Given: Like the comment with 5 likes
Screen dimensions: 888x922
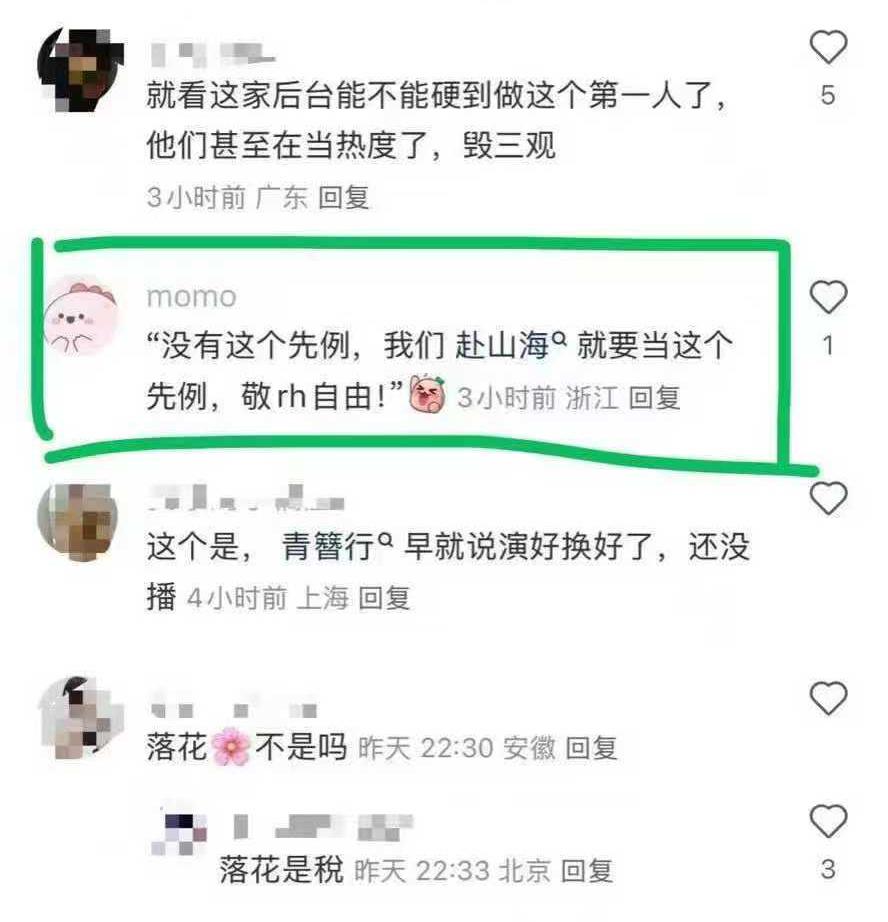Looking at the screenshot, I should [x=829, y=47].
